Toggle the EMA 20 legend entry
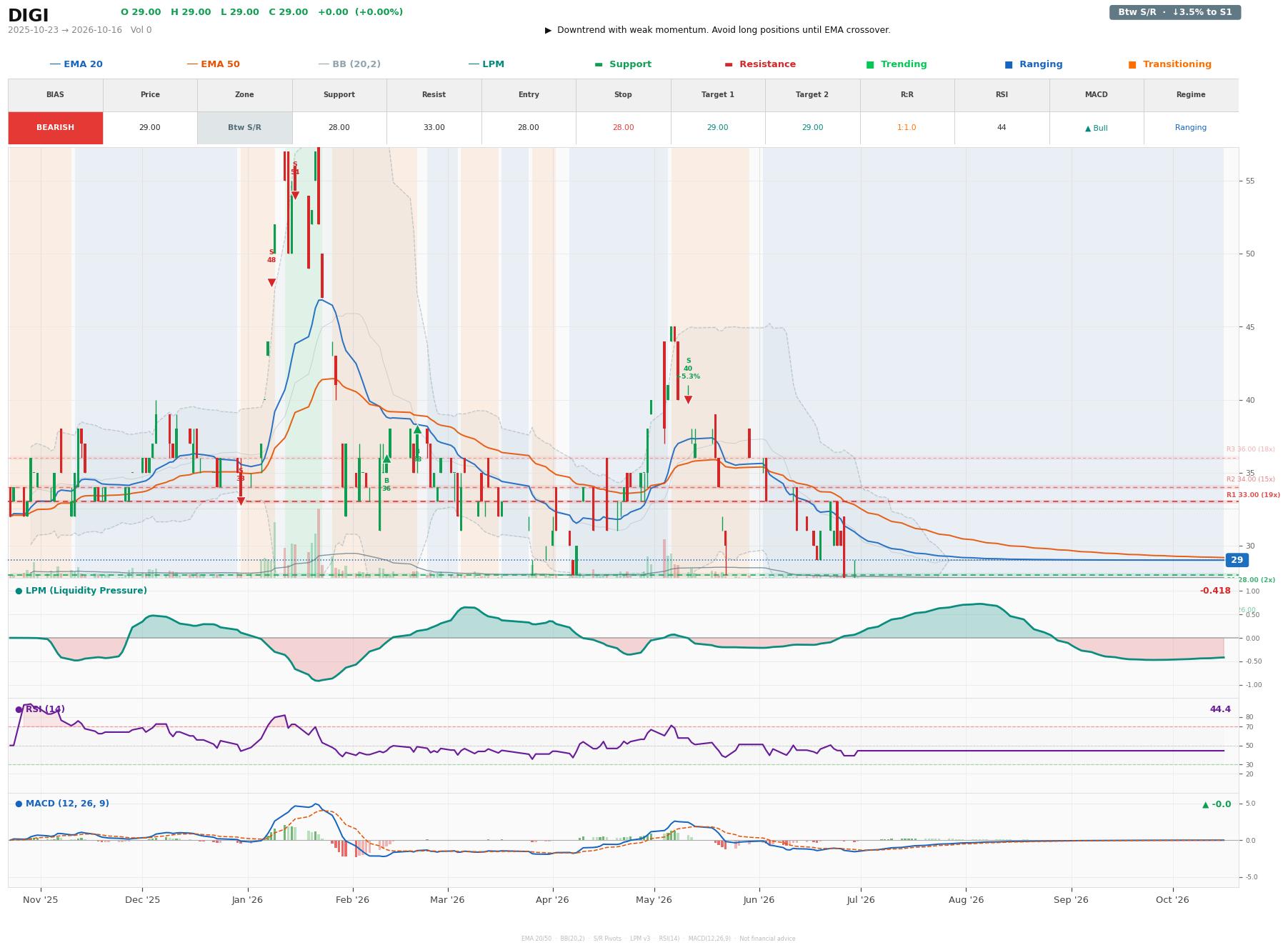The image size is (1288, 950). (76, 64)
